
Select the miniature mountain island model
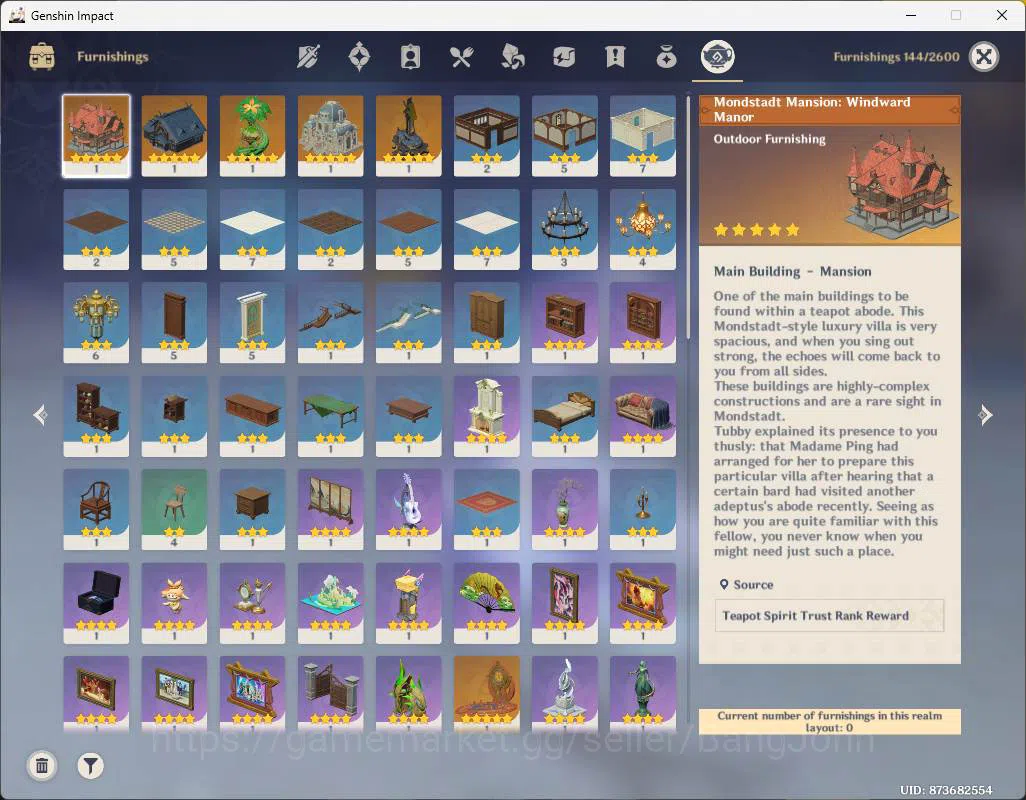coord(330,603)
